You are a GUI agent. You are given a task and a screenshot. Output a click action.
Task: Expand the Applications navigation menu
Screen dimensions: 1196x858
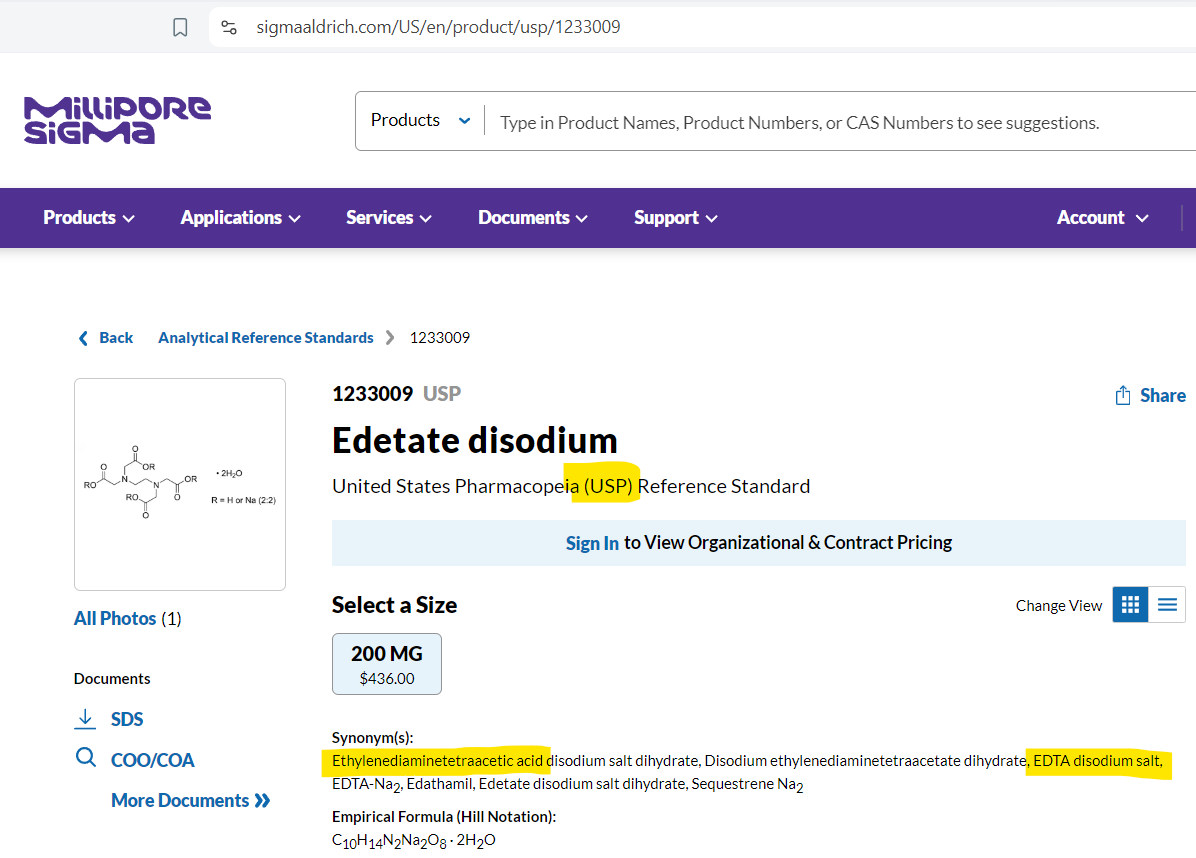coord(240,218)
